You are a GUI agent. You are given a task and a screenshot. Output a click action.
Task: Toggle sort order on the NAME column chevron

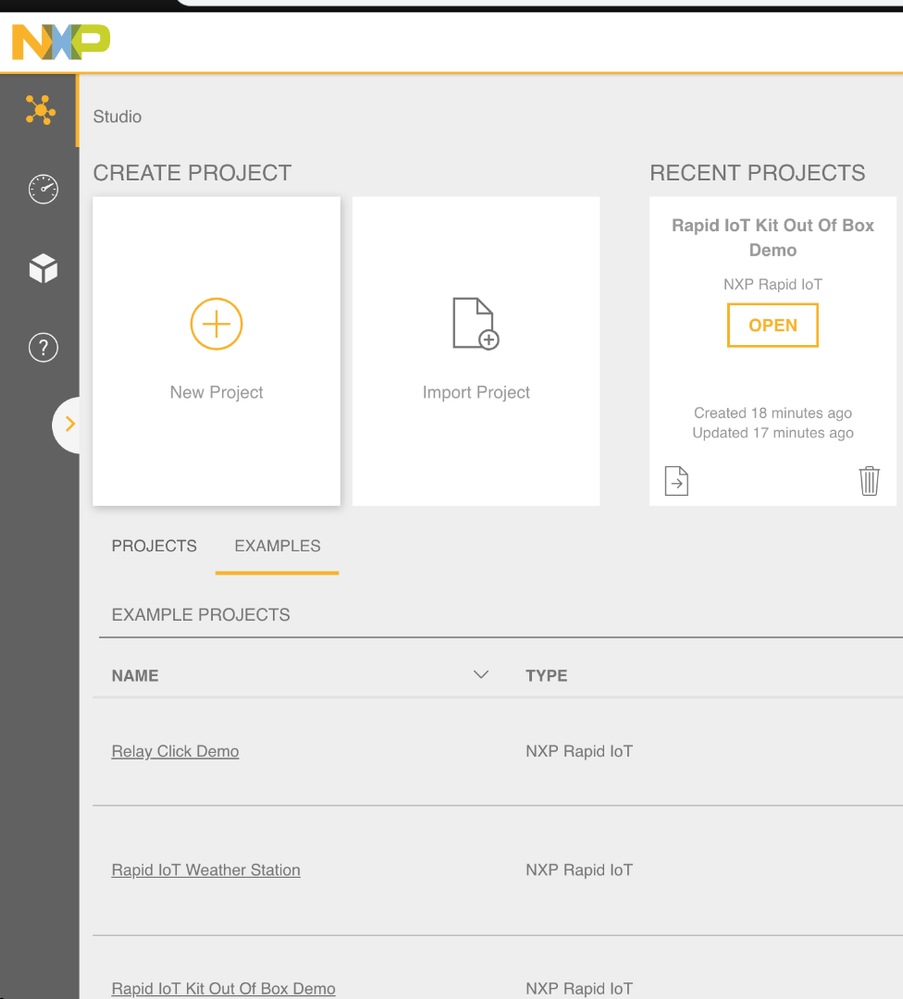tap(481, 675)
